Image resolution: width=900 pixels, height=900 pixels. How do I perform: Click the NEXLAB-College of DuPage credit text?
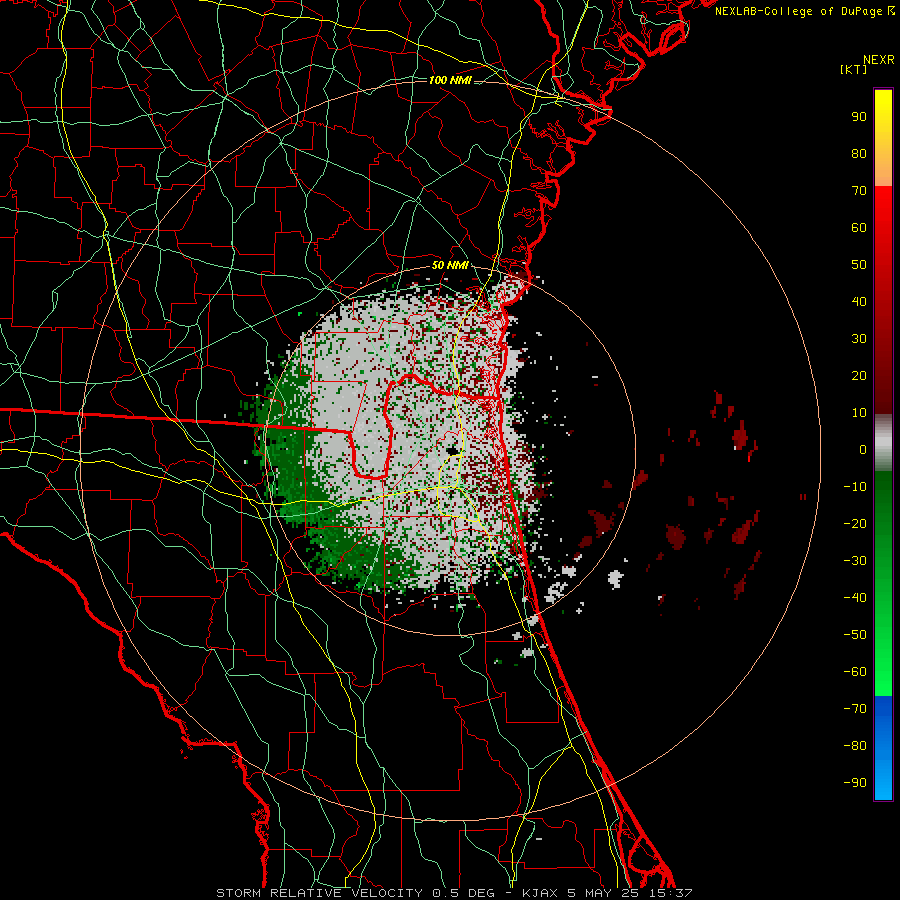pos(804,11)
